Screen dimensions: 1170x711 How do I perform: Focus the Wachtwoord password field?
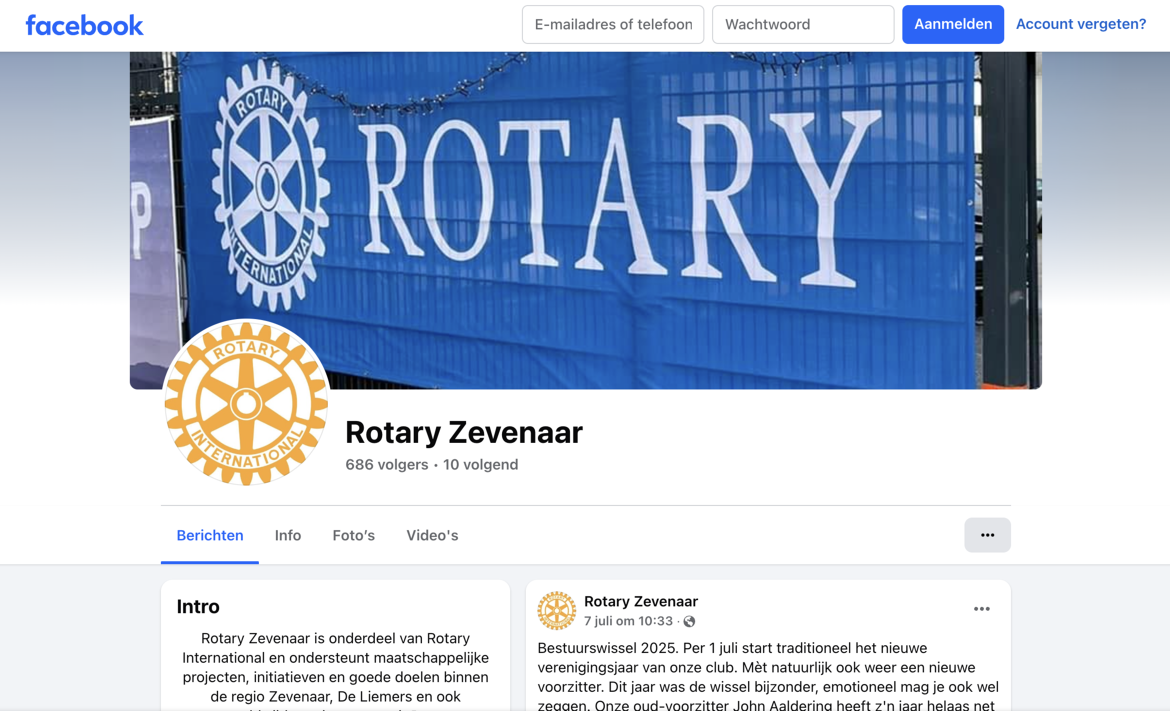point(803,24)
